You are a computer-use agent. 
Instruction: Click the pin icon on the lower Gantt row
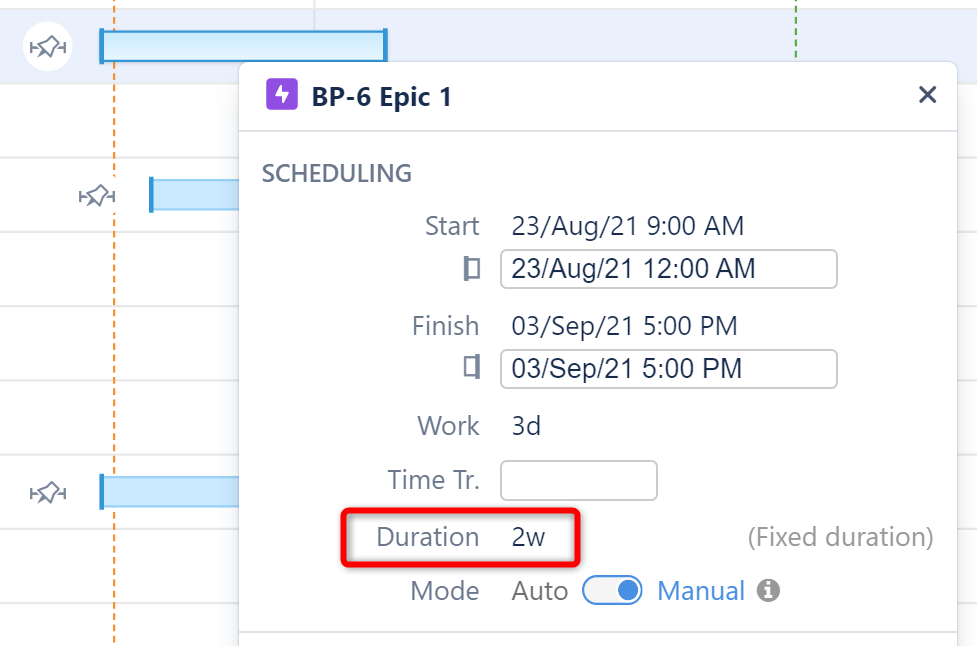[47, 491]
